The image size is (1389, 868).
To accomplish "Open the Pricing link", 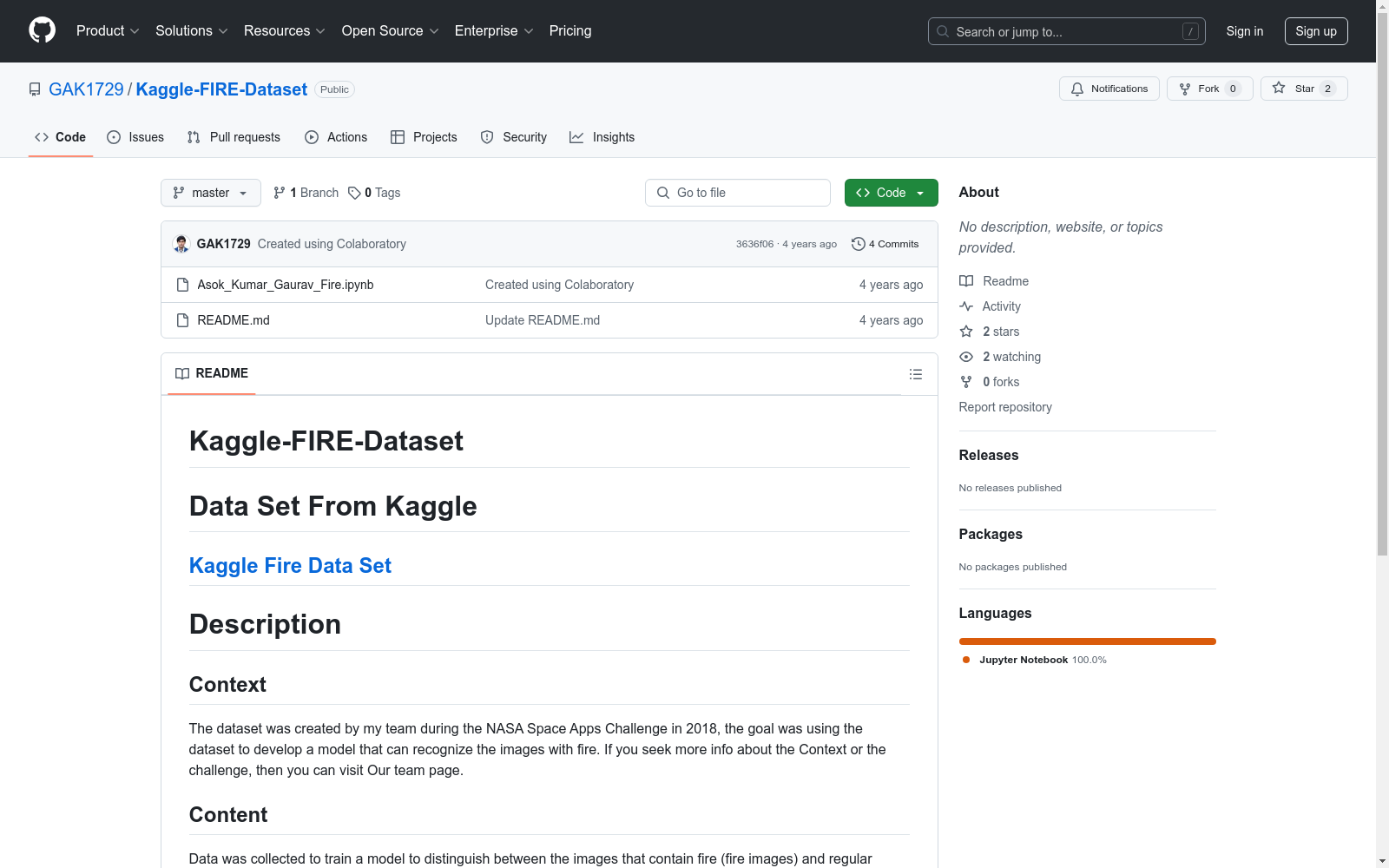I will 570,31.
